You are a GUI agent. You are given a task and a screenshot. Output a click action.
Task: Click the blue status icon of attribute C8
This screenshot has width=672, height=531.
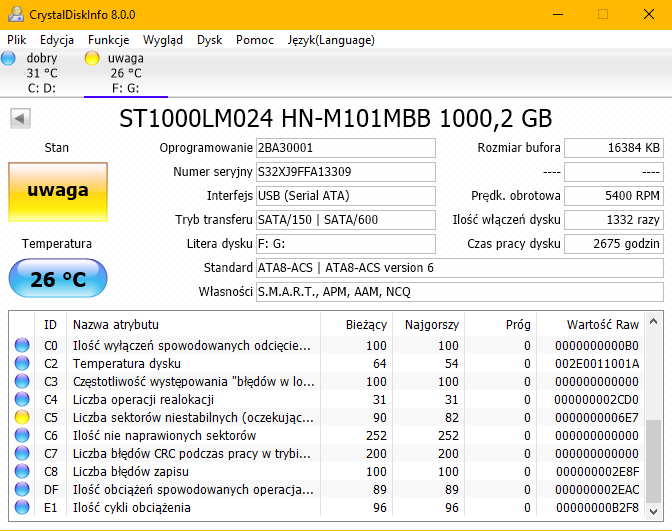(x=22, y=471)
